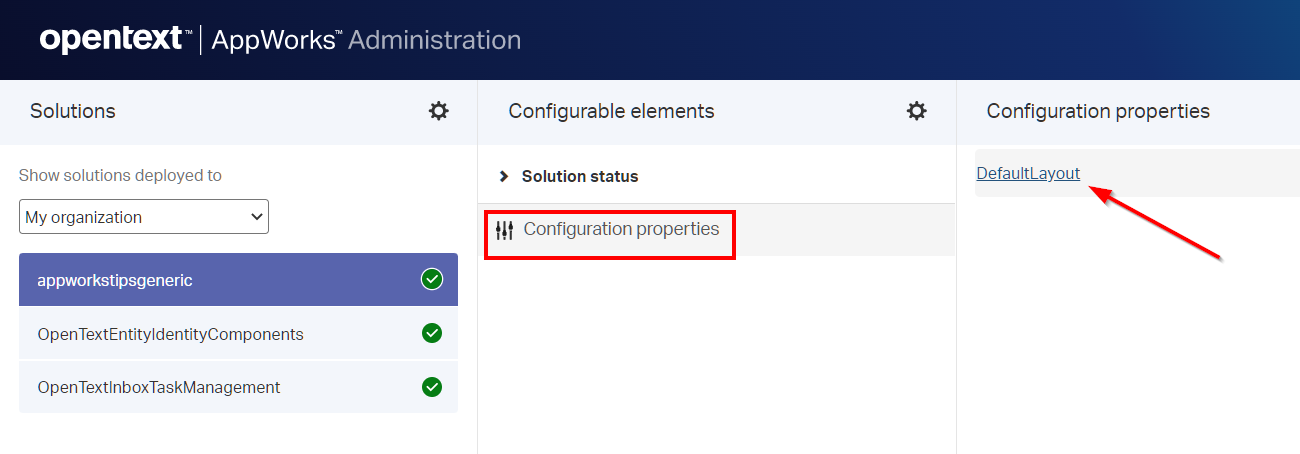The height and width of the screenshot is (454, 1300).
Task: Click the Solutions panel heading
Action: pos(73,111)
